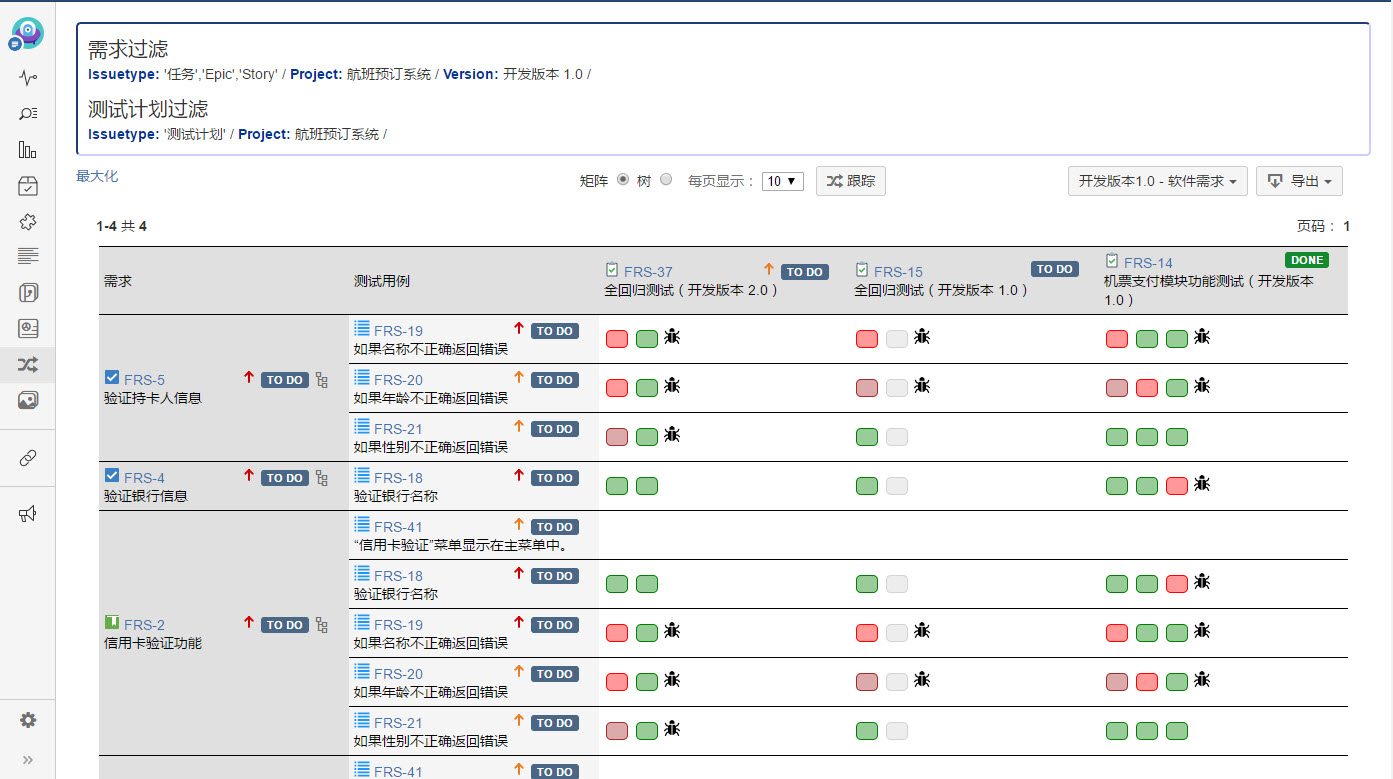Open test plan link FRS-15 in header

(898, 272)
